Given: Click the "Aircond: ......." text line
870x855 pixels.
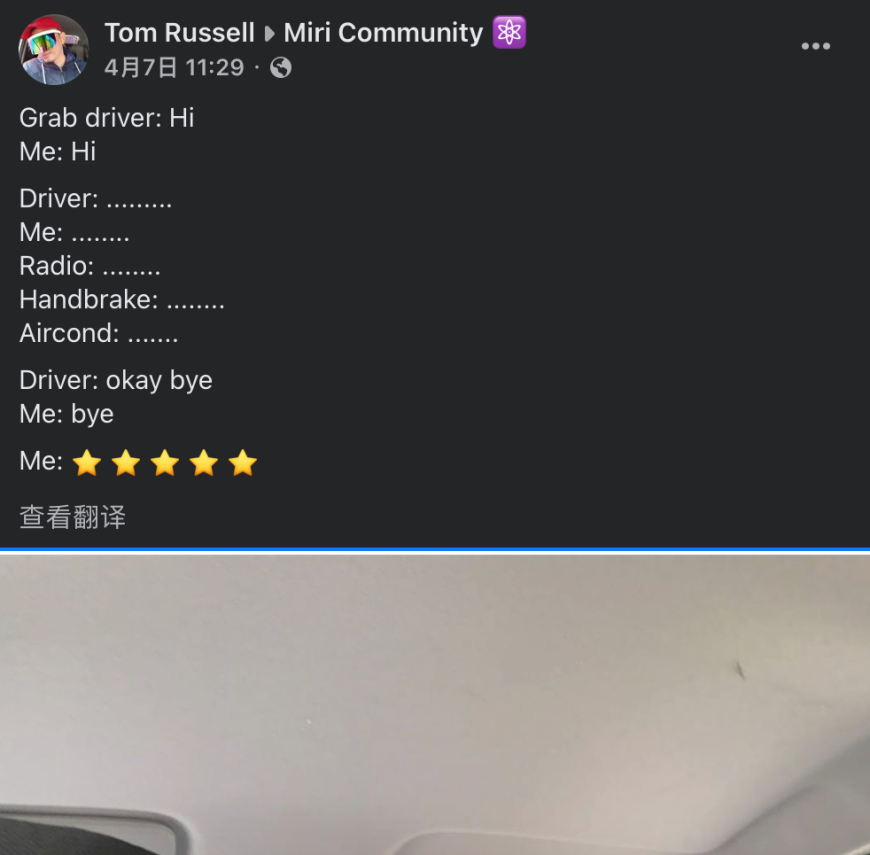Looking at the screenshot, I should tap(99, 333).
